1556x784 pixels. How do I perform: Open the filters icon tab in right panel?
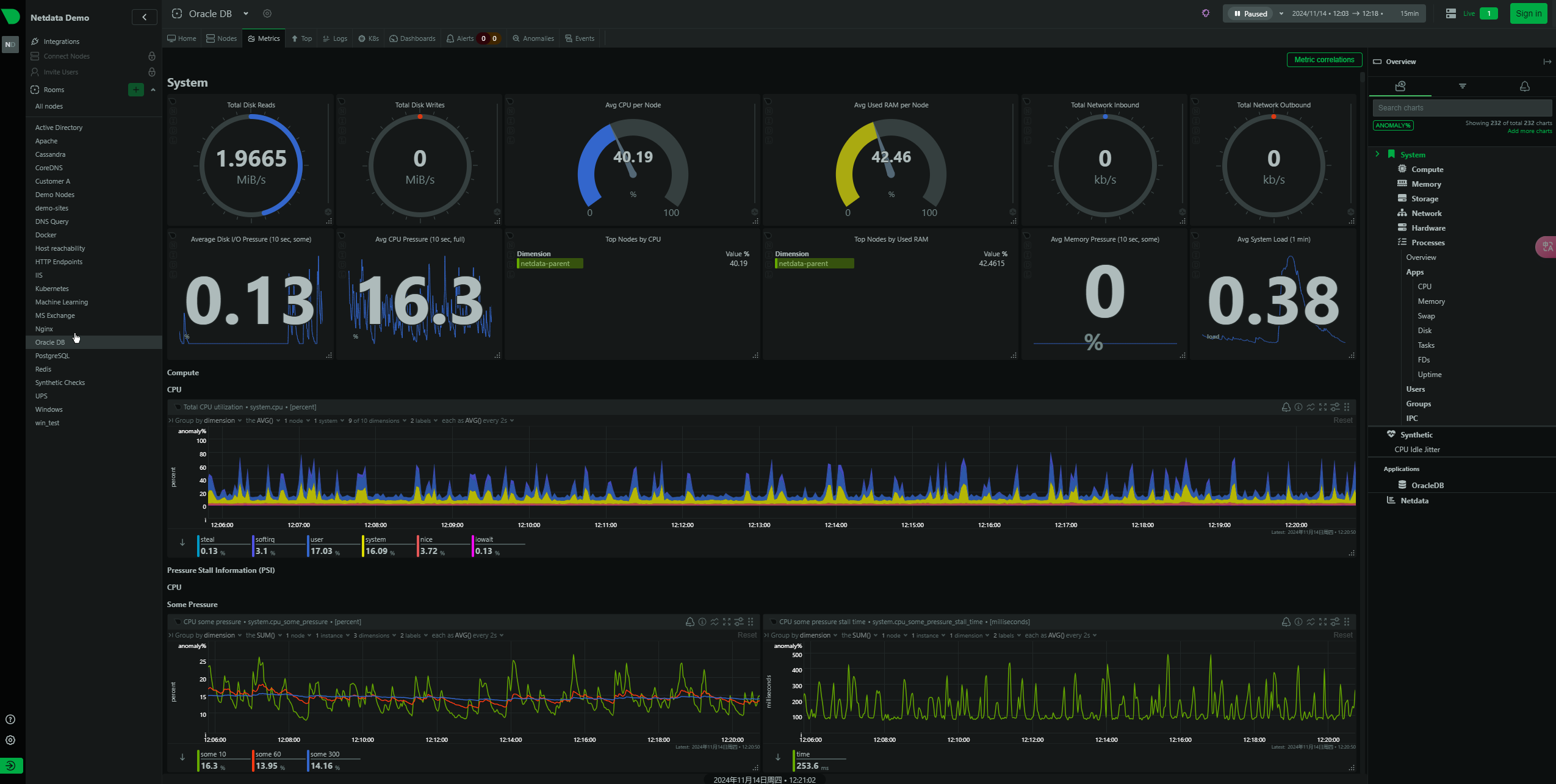coord(1462,86)
